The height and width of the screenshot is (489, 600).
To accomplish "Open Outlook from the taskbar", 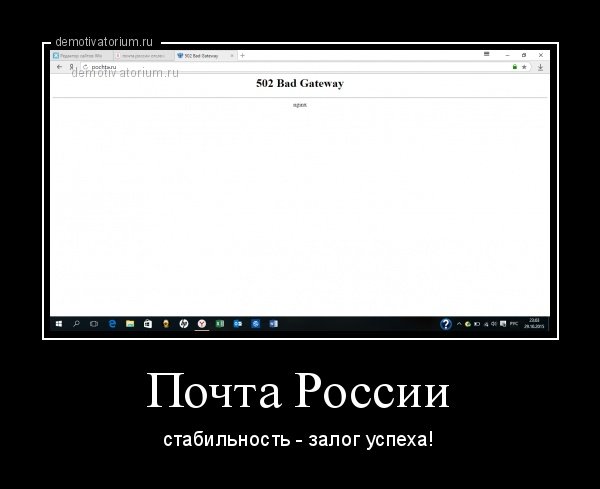I will coord(237,324).
